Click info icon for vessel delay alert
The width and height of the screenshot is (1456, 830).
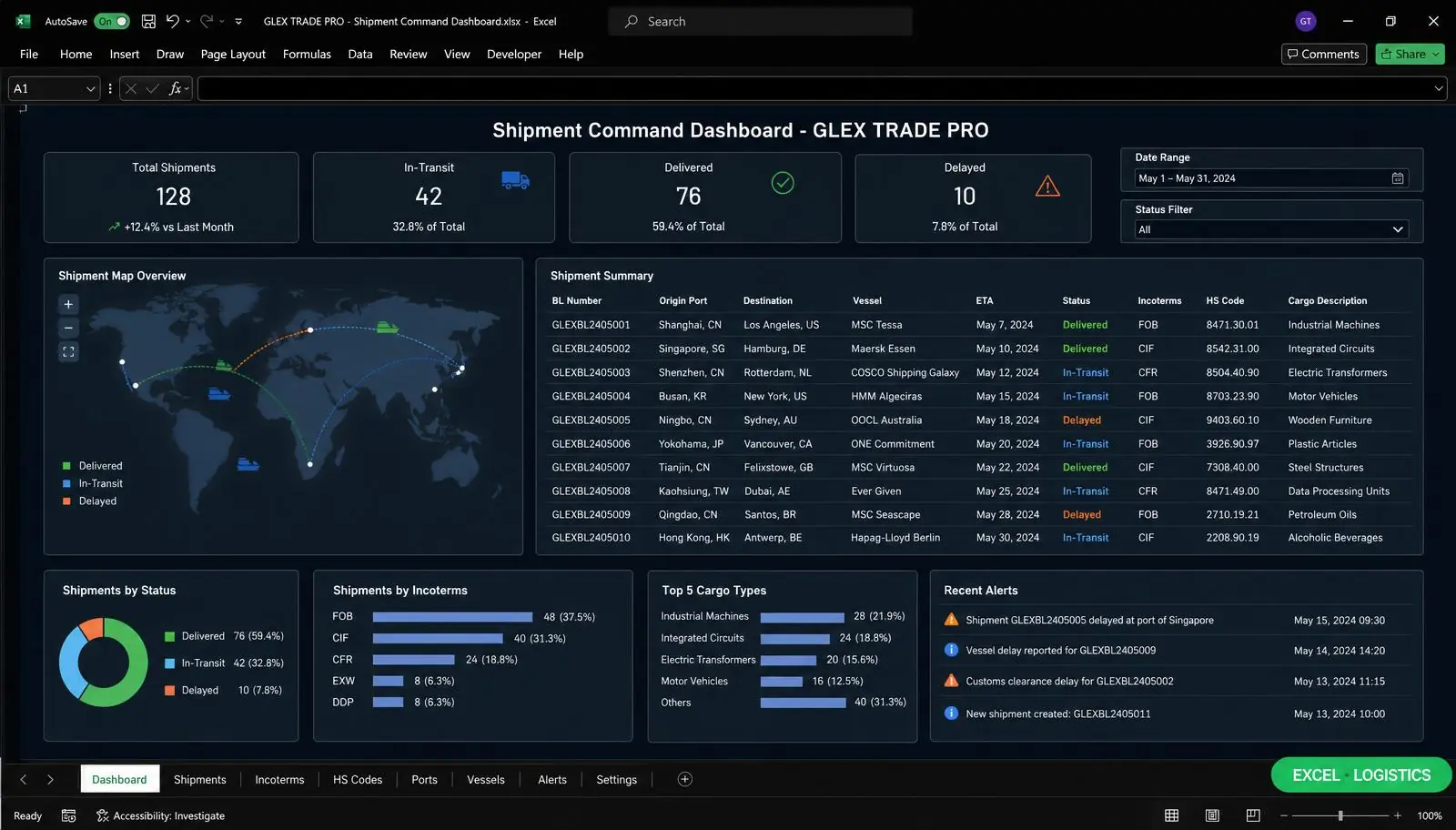pyautogui.click(x=951, y=650)
